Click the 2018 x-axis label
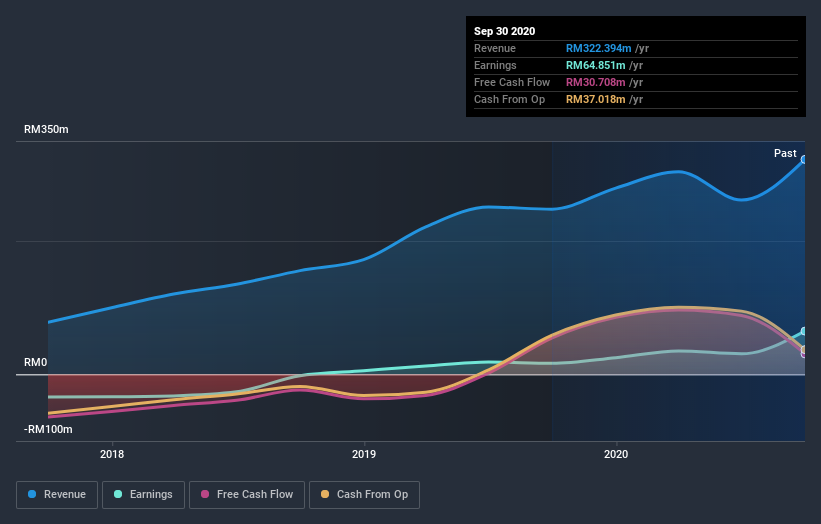Viewport: 821px width, 524px height. pos(112,454)
